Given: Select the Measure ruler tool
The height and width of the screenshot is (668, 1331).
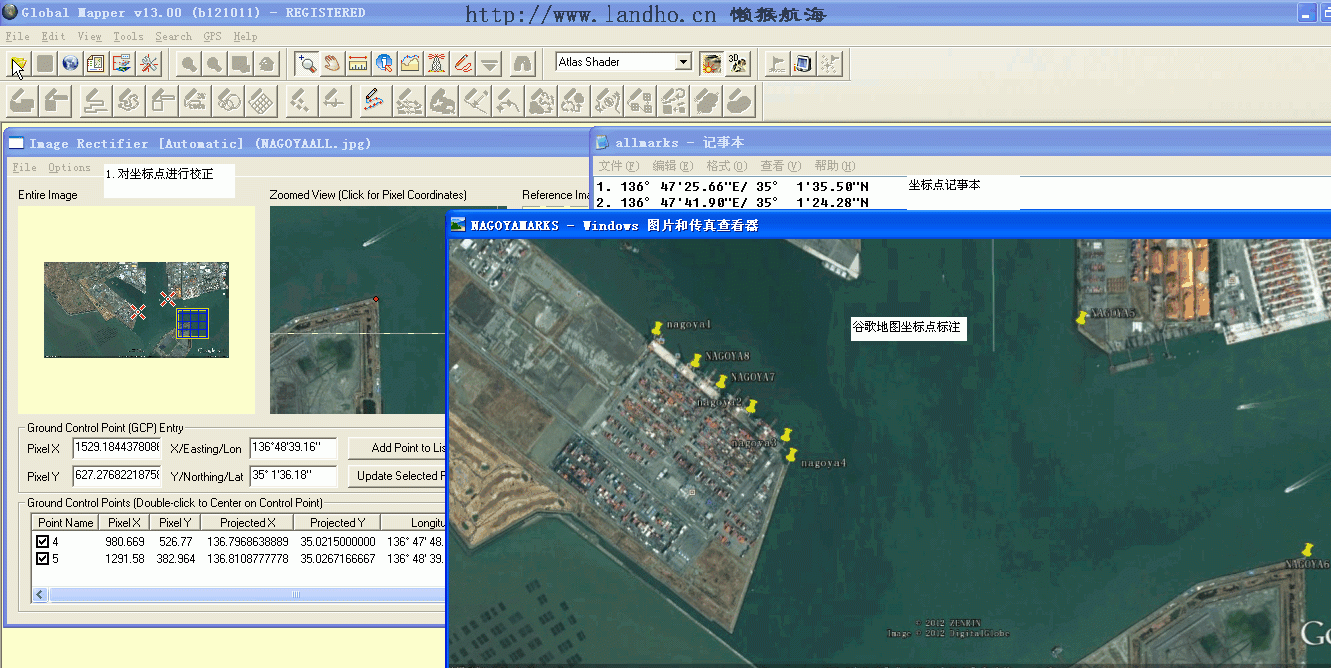Looking at the screenshot, I should tap(359, 64).
